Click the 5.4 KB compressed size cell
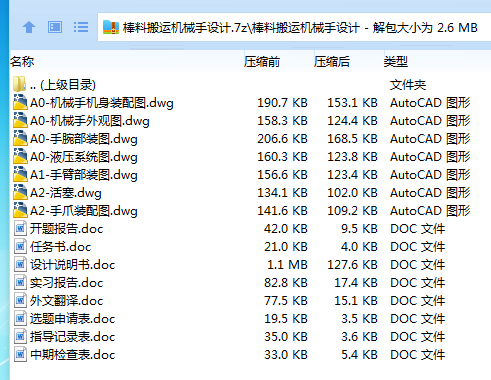491x380 pixels. pyautogui.click(x=359, y=355)
